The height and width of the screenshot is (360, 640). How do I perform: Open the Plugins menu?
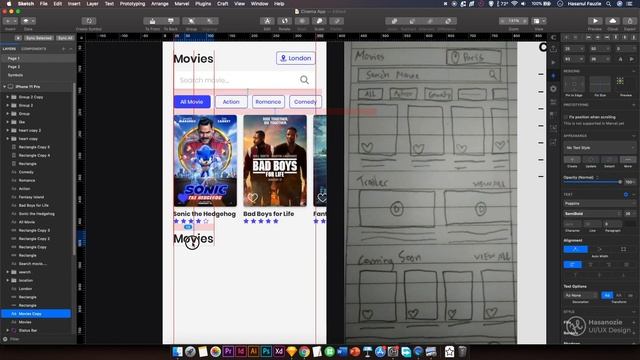tap(203, 4)
